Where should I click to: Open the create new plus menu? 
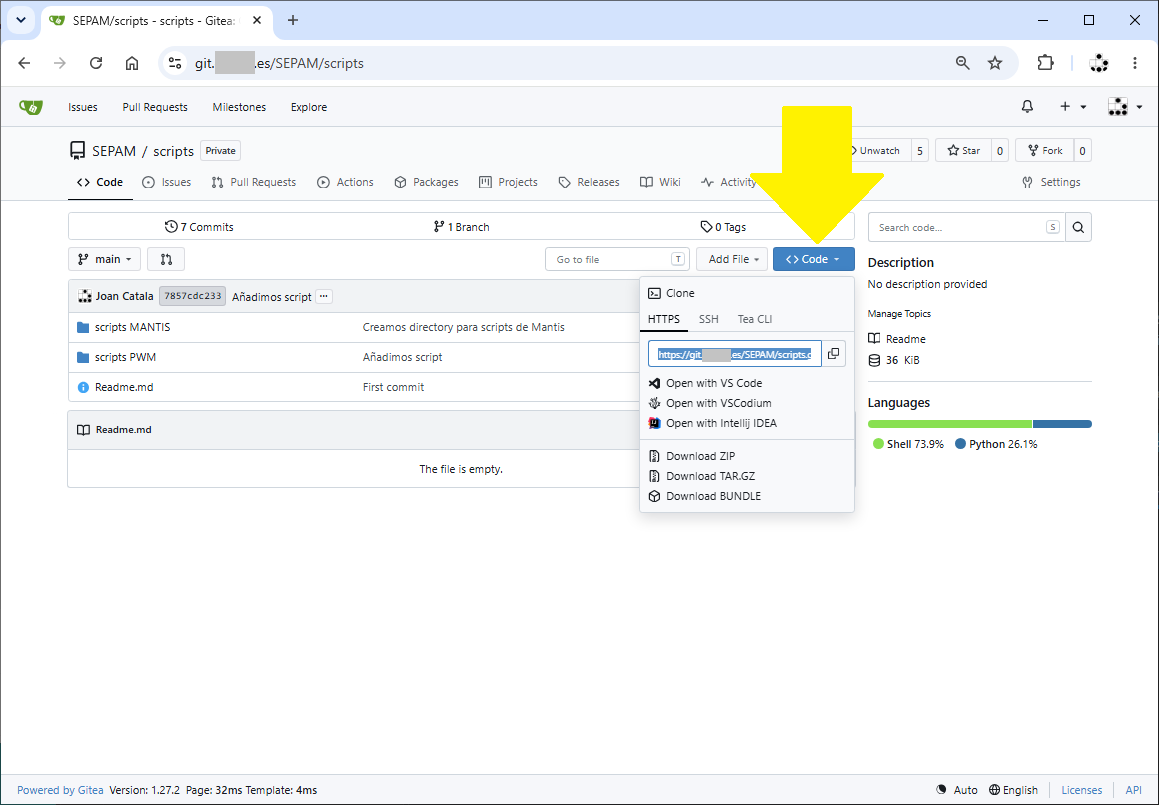click(1073, 107)
